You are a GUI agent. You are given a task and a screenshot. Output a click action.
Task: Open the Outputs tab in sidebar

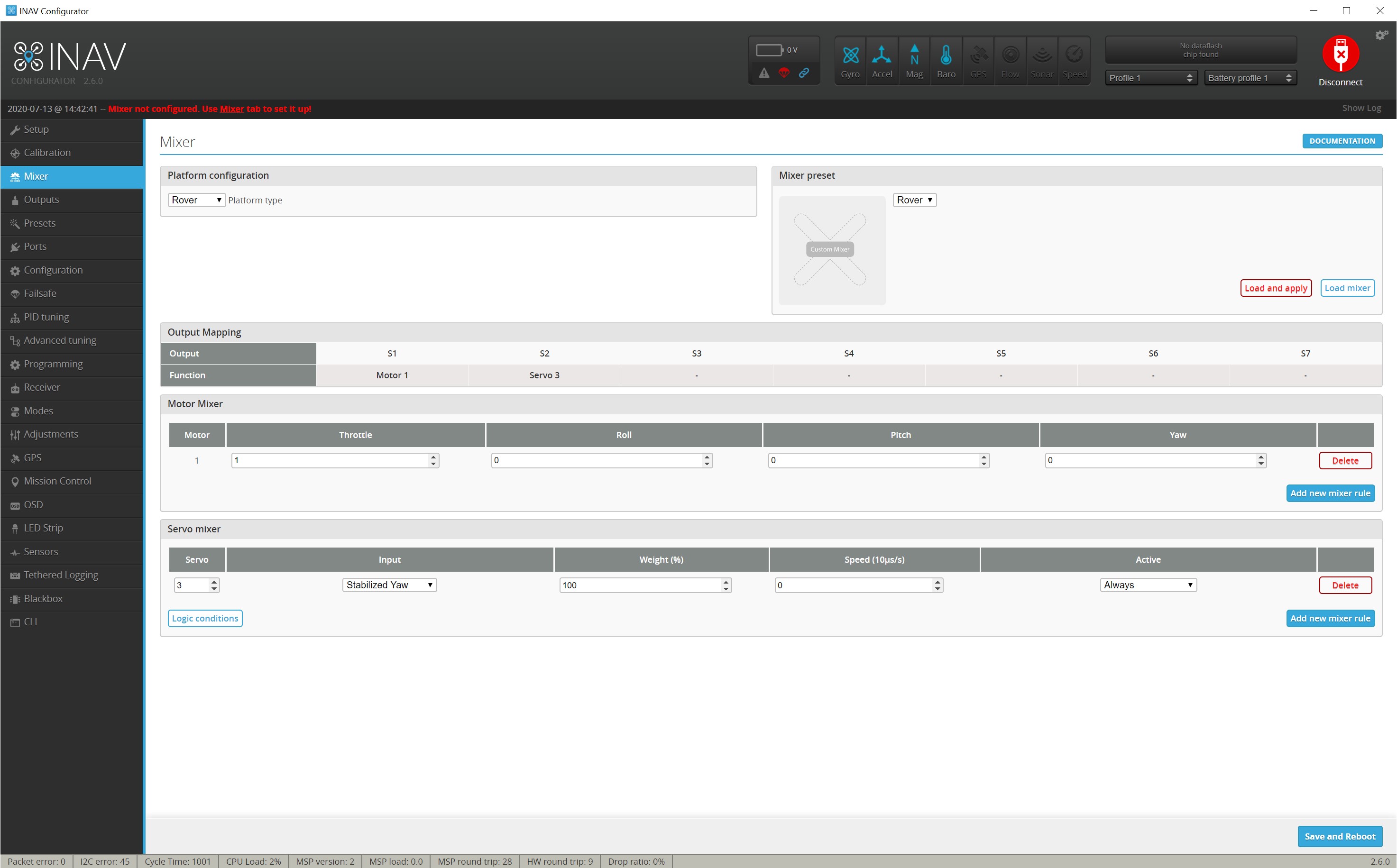pos(41,200)
